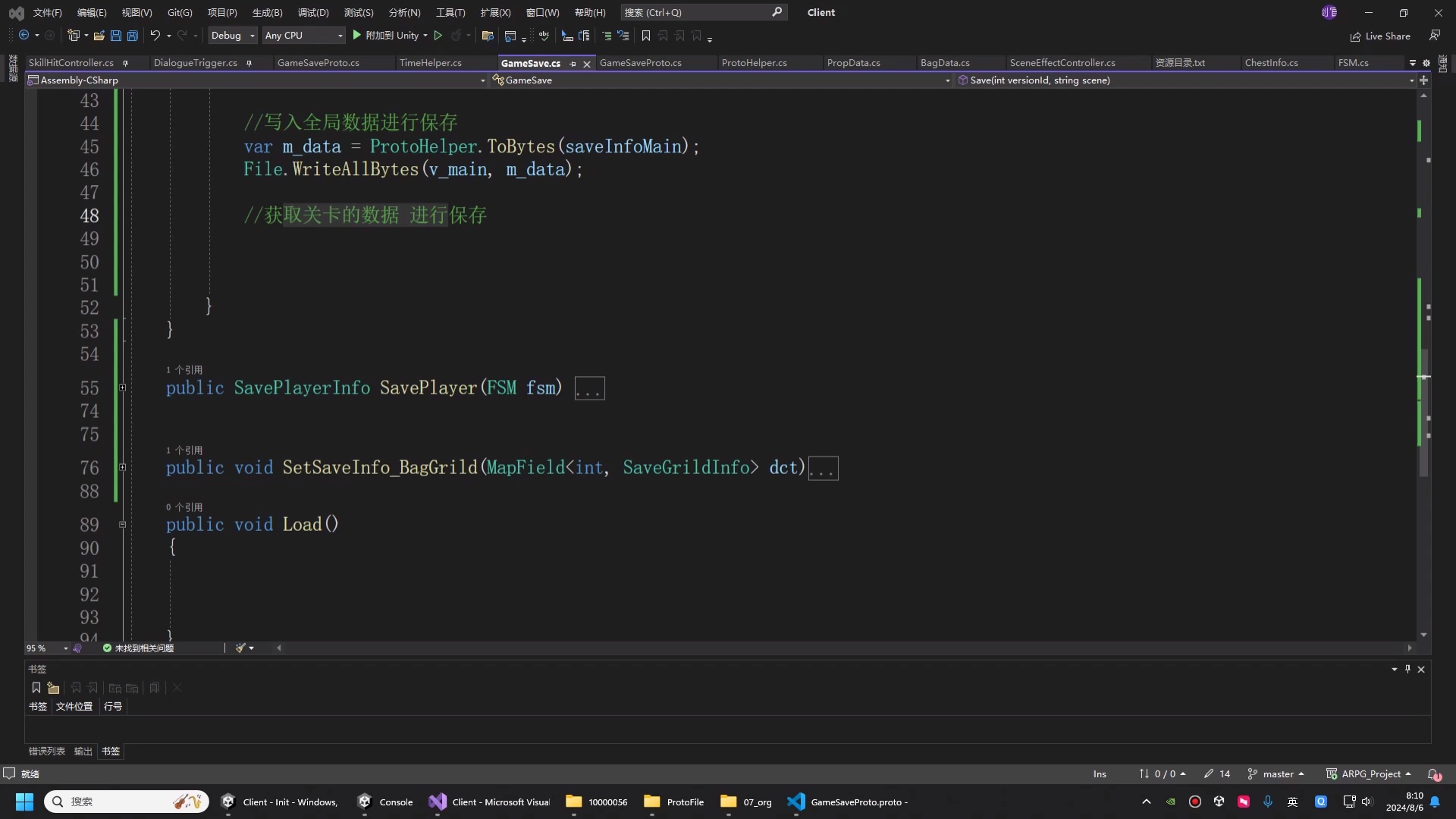Click the Navigate Backward arrow icon
Screen dimensions: 1456x819
pos(24,36)
